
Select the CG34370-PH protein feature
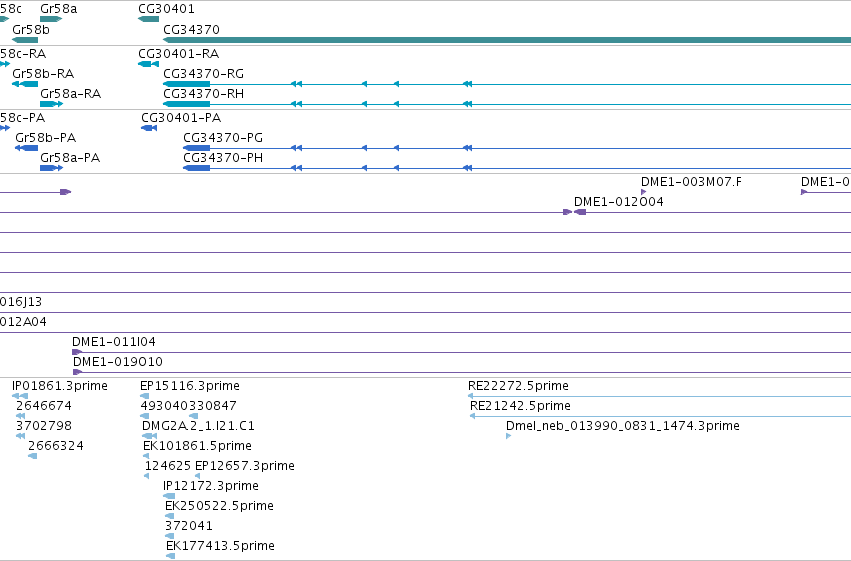point(517,168)
